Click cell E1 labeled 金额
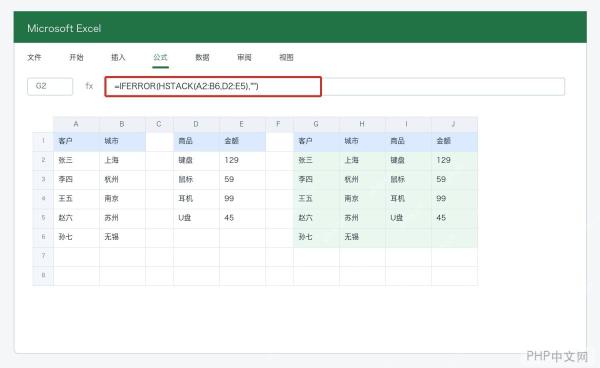 242,141
